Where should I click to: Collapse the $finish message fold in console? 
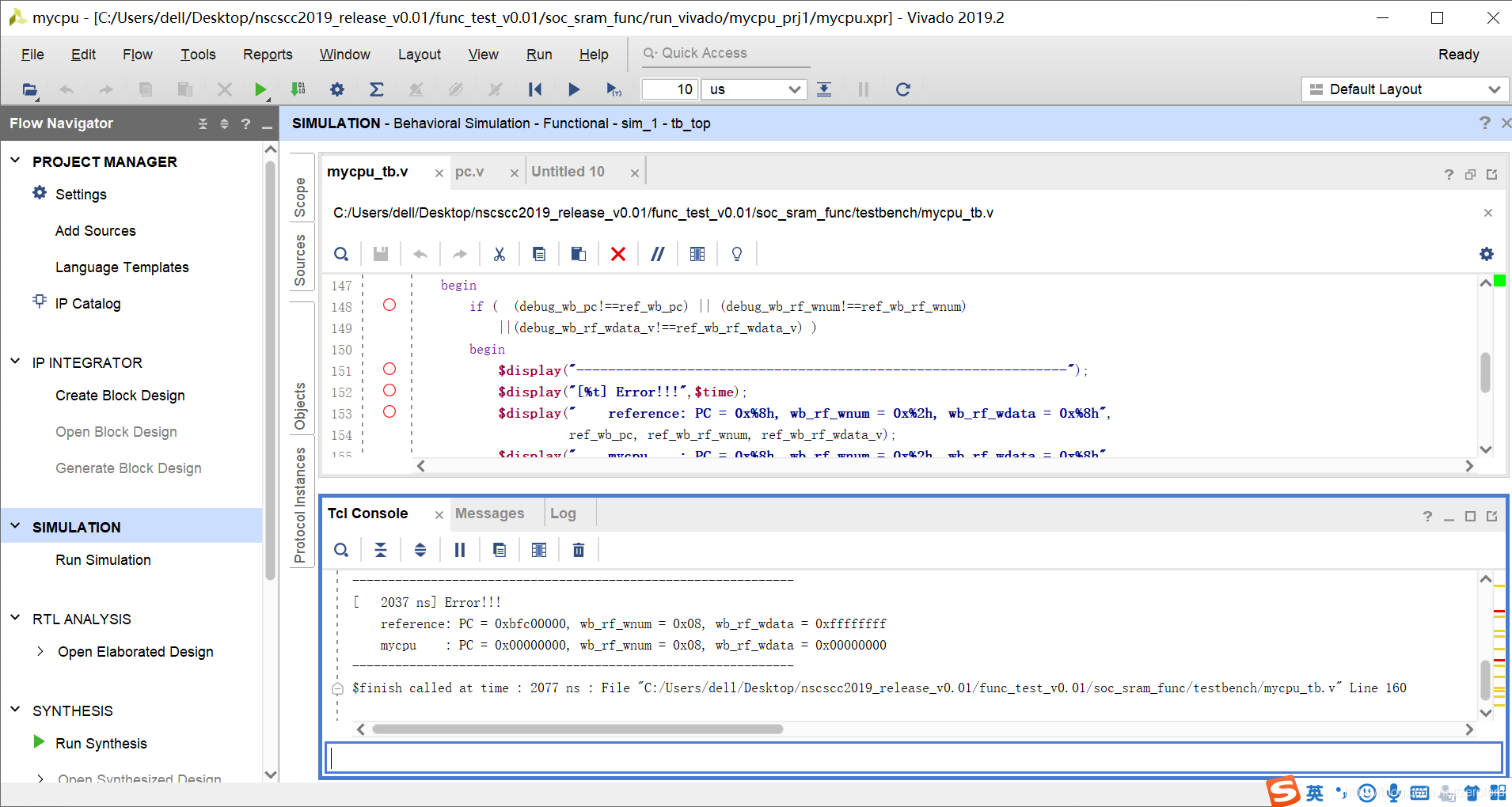pos(337,688)
